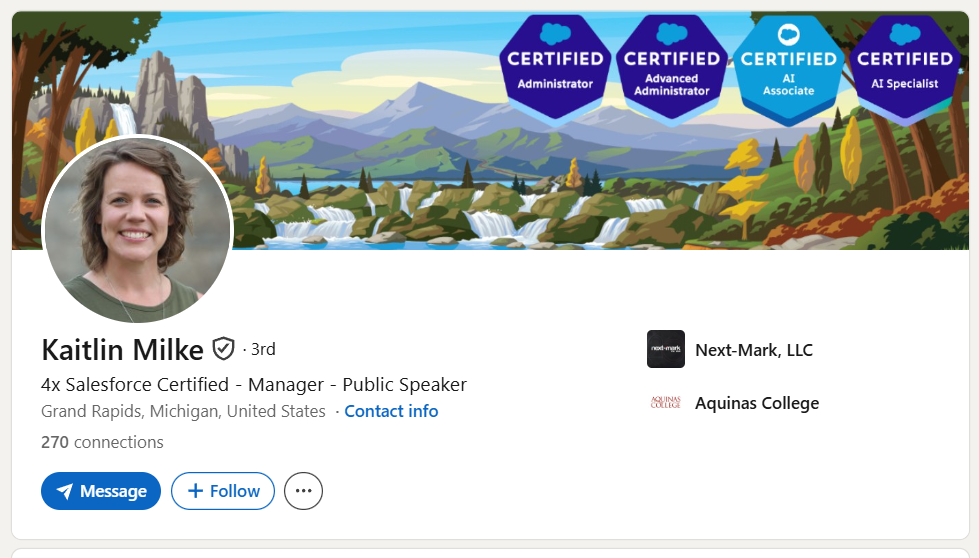View the 270 connections list
979x558 pixels.
[102, 442]
